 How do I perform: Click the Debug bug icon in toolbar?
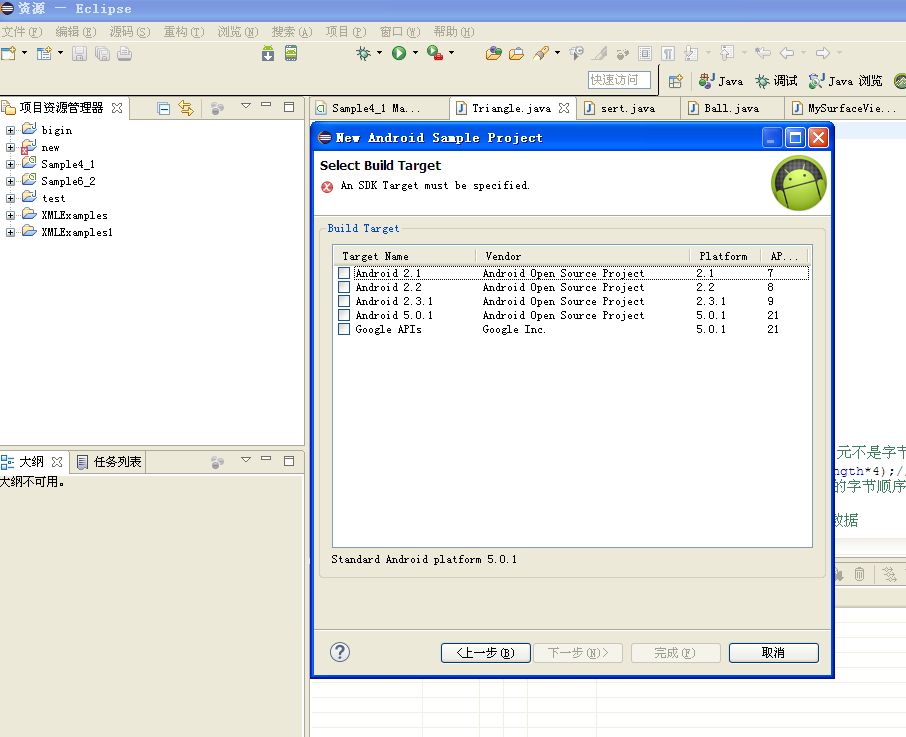(x=363, y=53)
